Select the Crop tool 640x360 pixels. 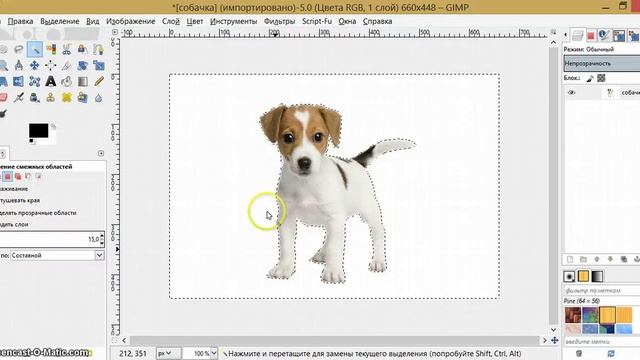click(x=67, y=65)
